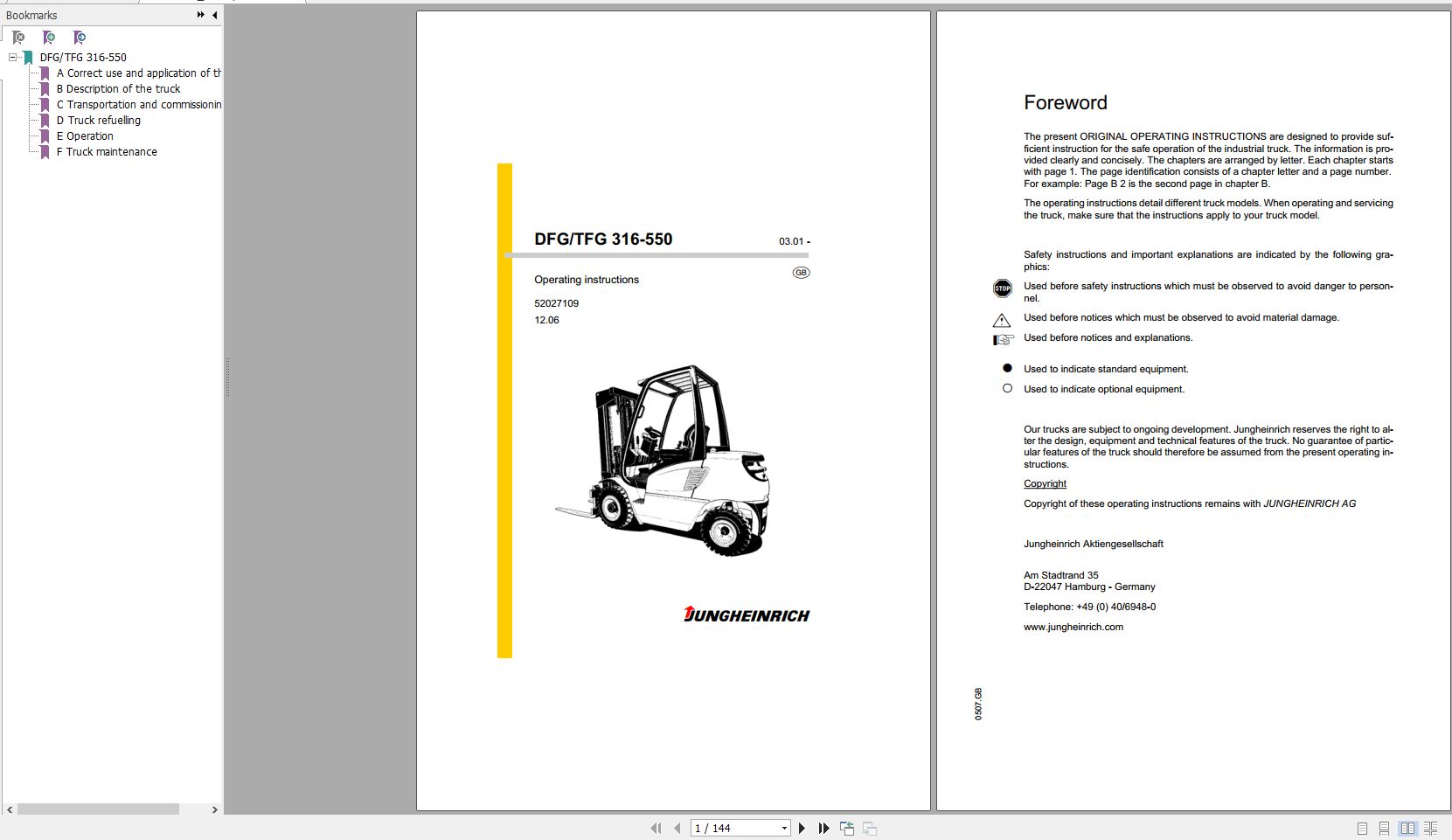Click the bookmarks panel horizontal scrollbar
1452x840 pixels.
98,809
